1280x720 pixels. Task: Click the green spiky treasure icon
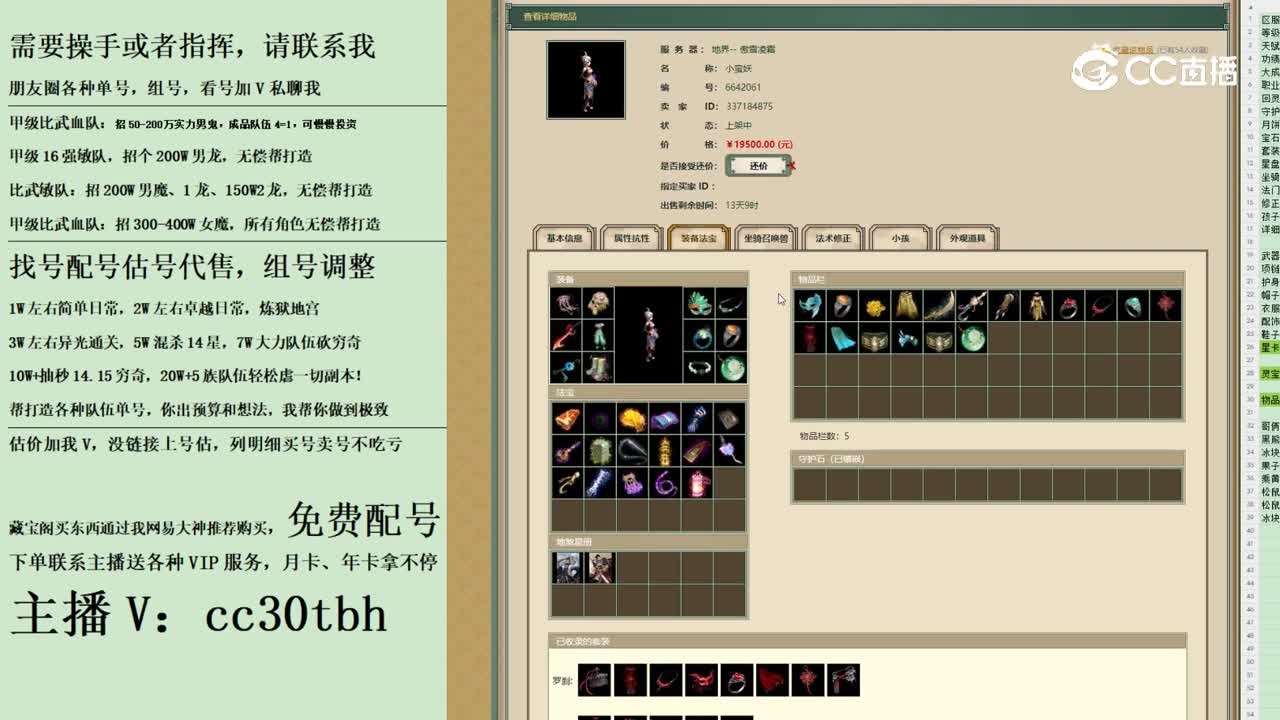[599, 451]
